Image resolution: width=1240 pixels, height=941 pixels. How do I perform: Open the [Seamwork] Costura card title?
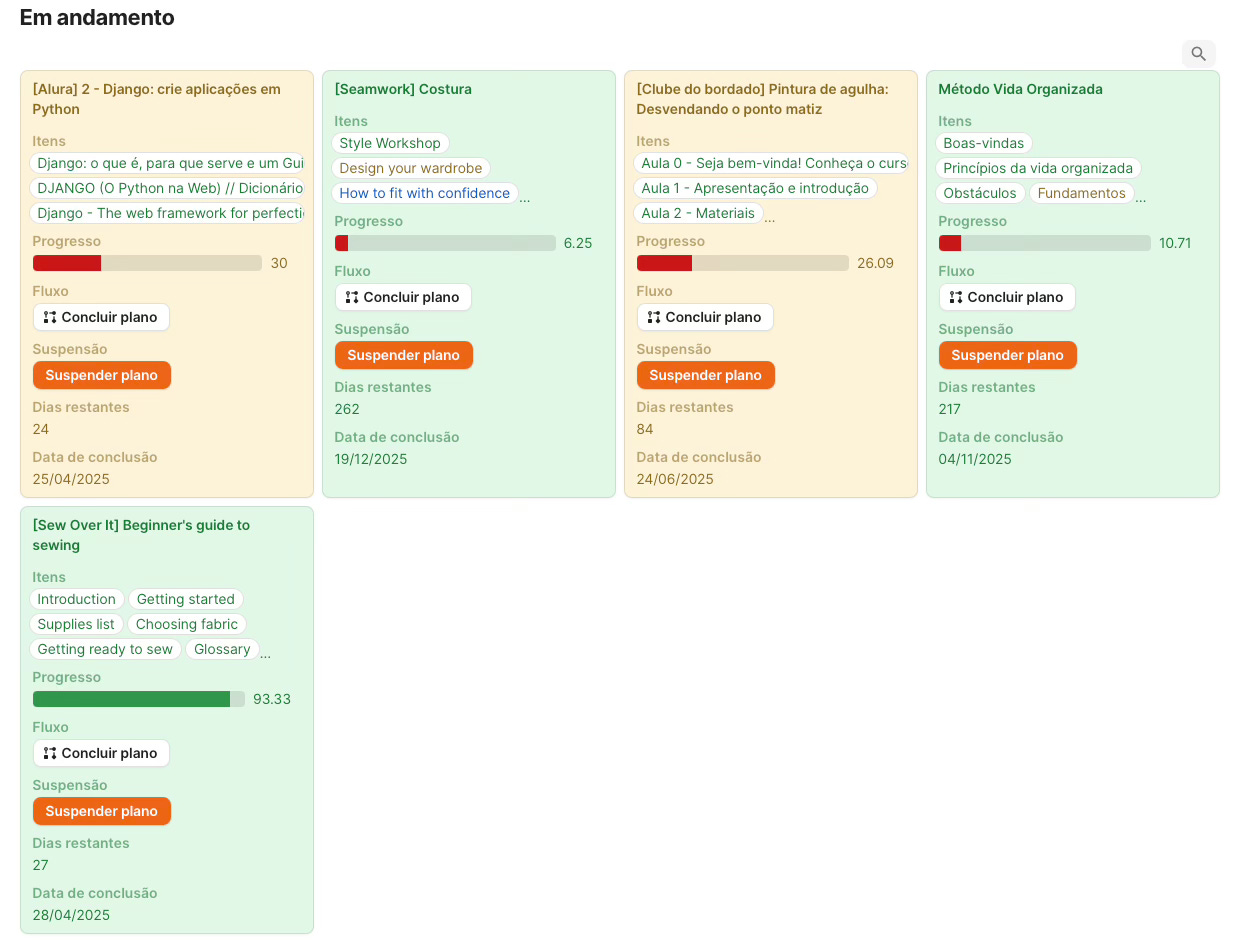pyautogui.click(x=403, y=89)
